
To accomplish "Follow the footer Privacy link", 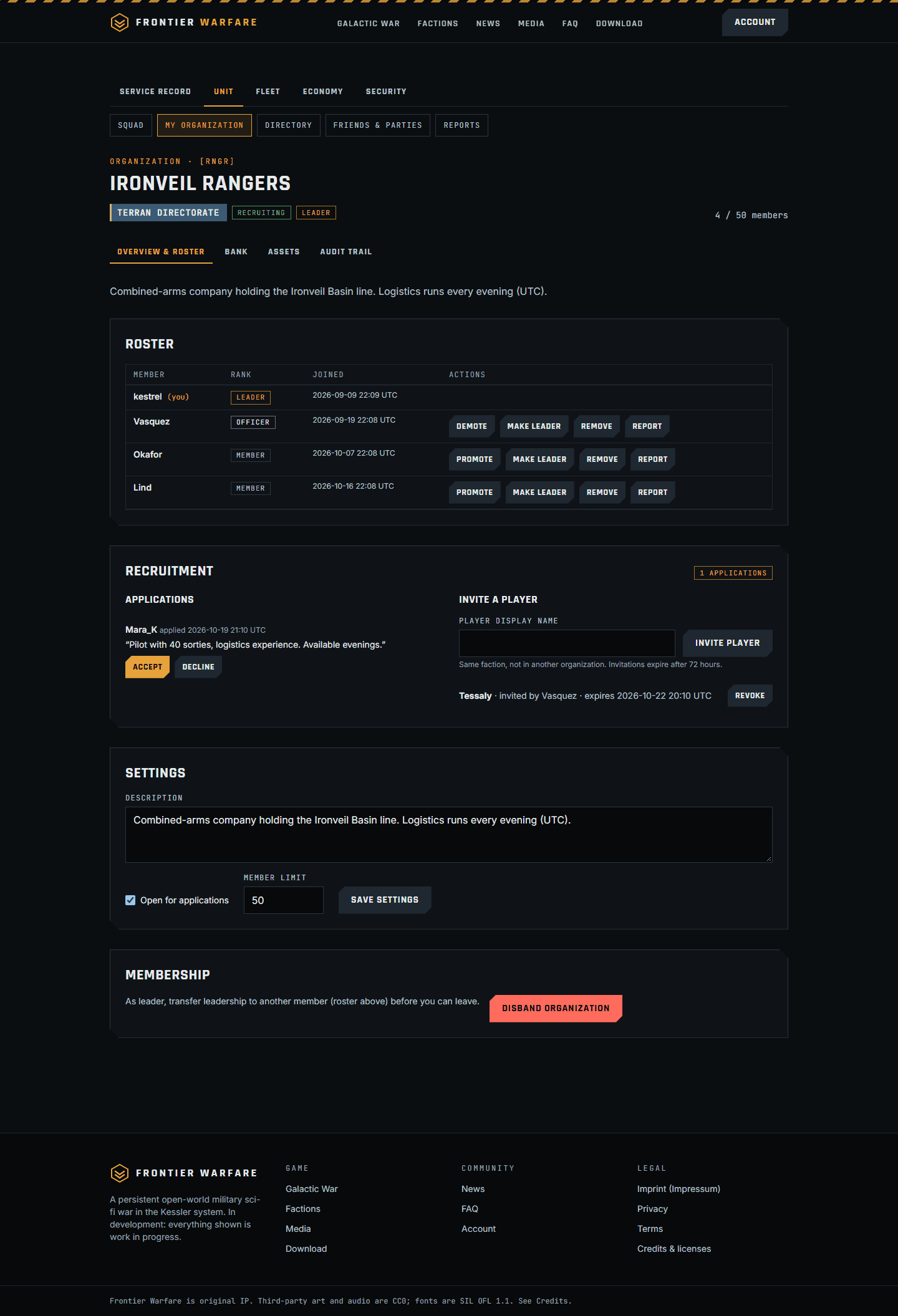I will (652, 1209).
